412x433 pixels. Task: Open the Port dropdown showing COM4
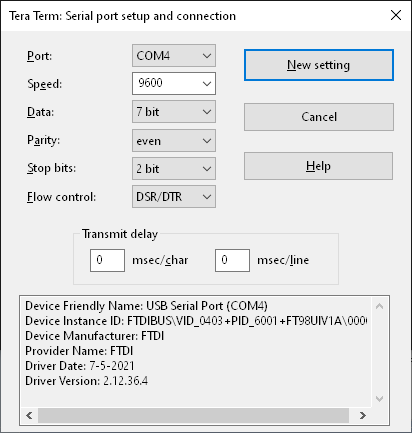174,55
